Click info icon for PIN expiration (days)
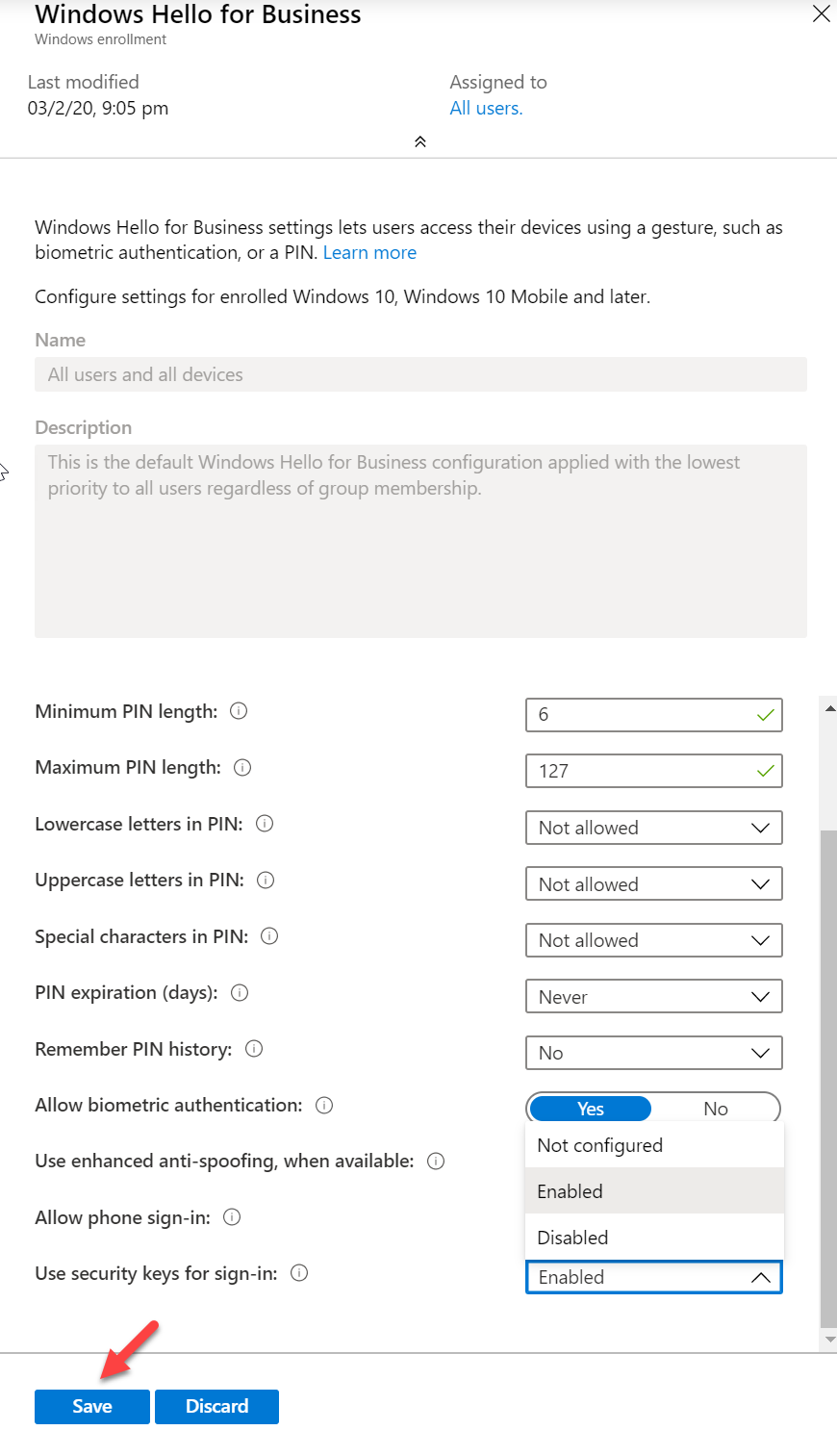The image size is (837, 1456). tap(240, 993)
